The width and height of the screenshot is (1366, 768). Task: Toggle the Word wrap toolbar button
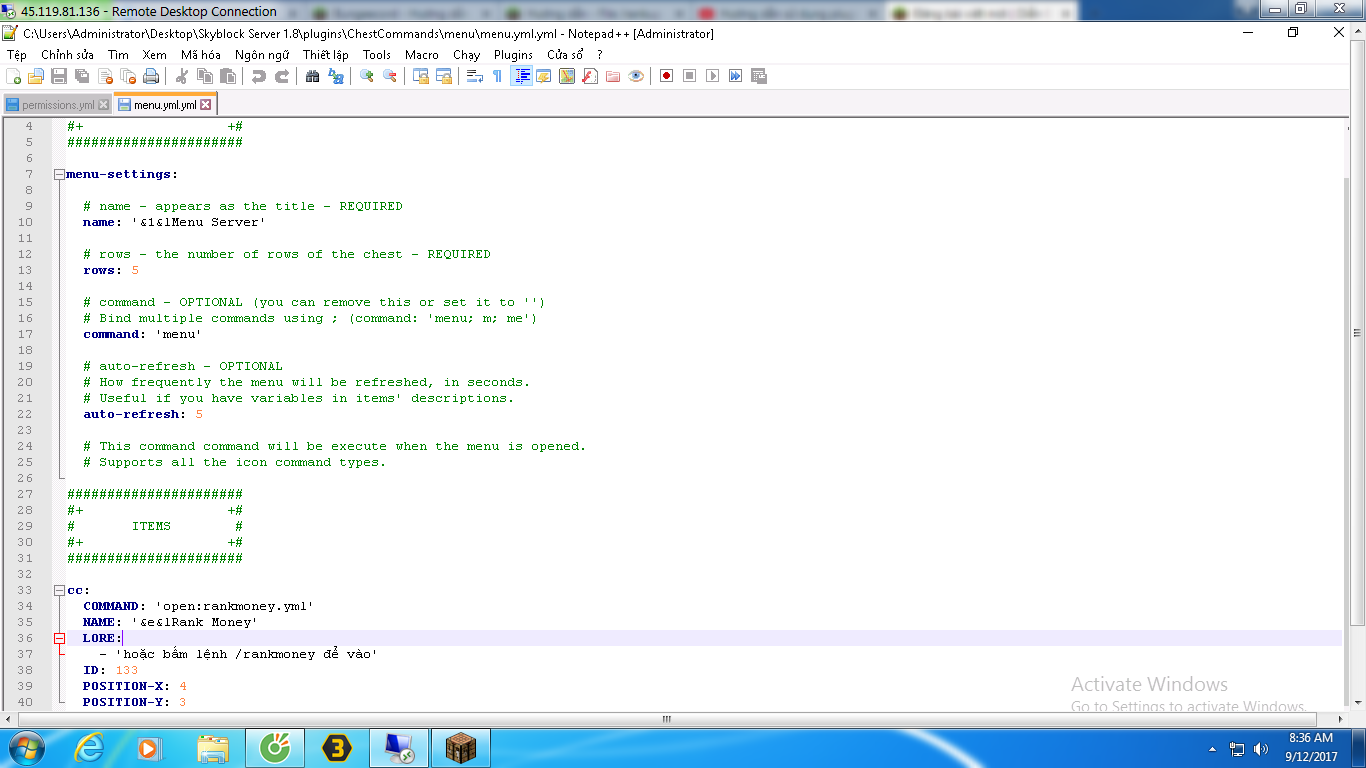[475, 76]
